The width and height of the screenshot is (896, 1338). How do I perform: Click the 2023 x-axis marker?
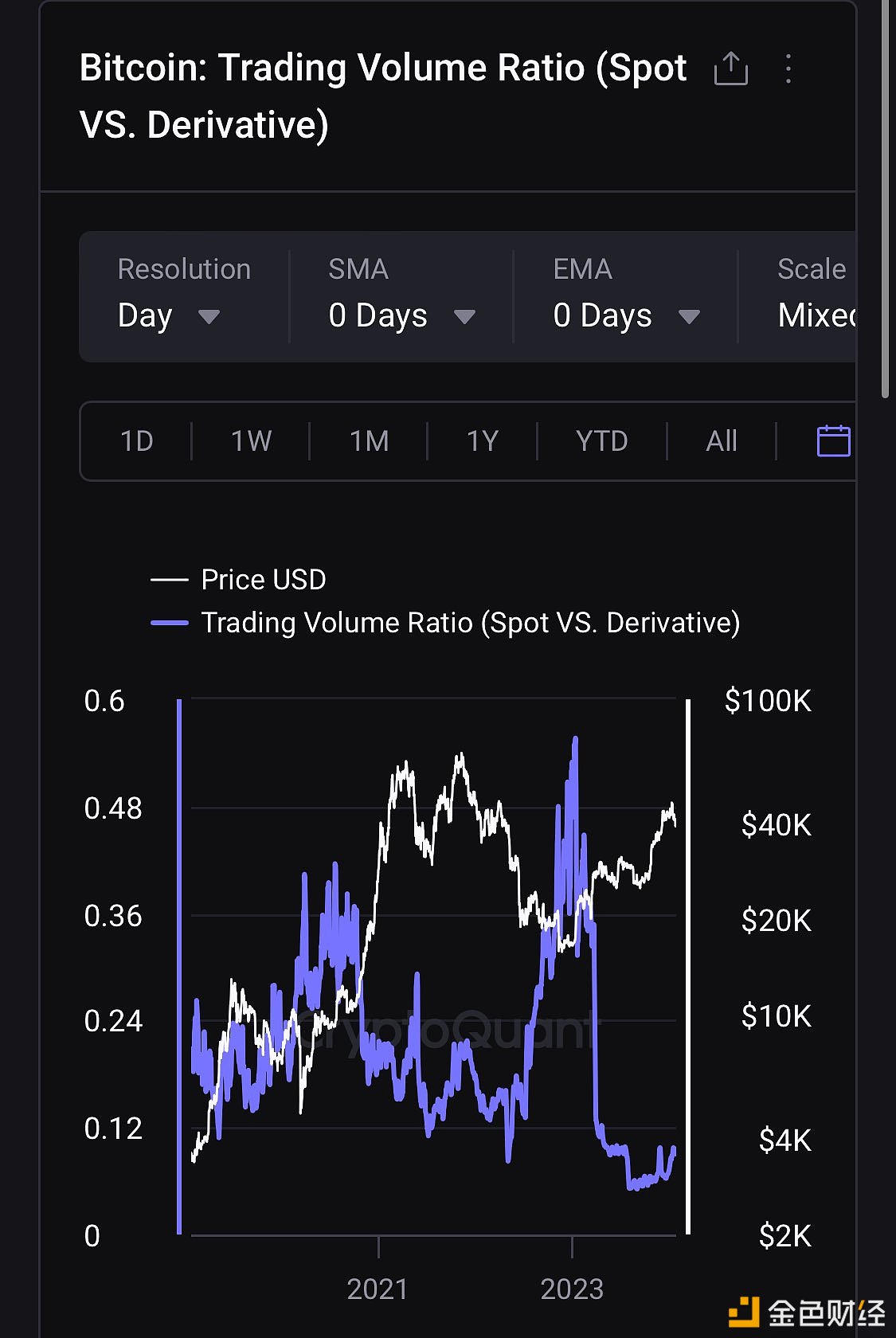coord(572,1289)
